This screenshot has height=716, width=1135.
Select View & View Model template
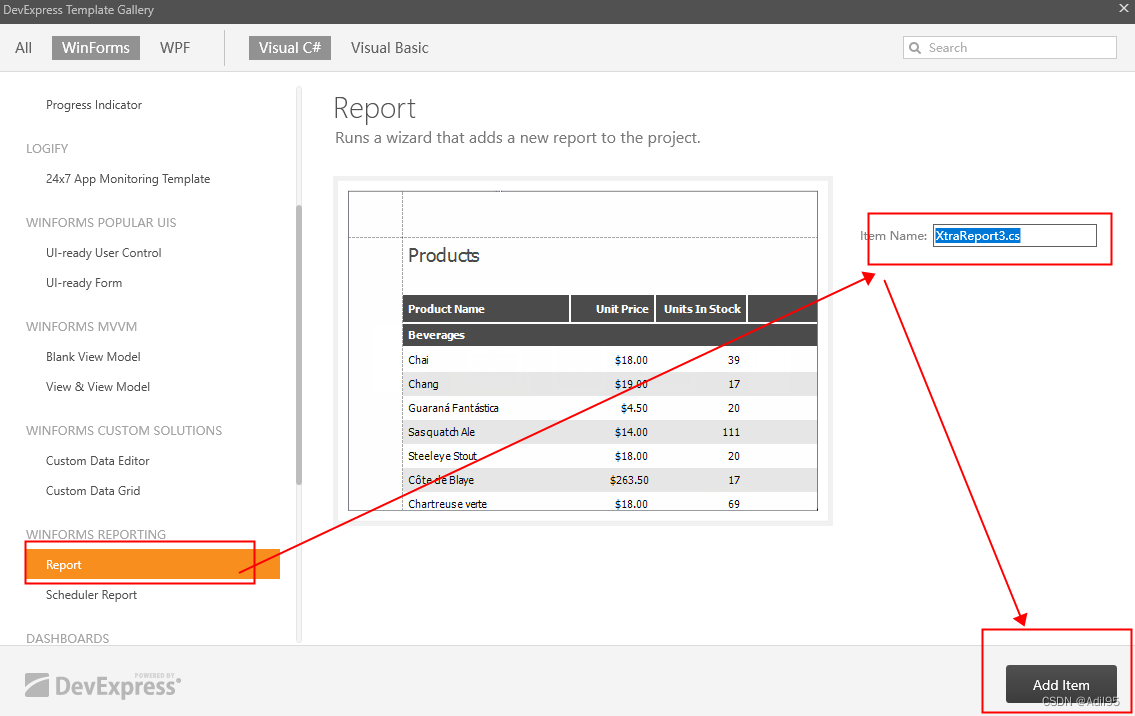pyautogui.click(x=98, y=387)
